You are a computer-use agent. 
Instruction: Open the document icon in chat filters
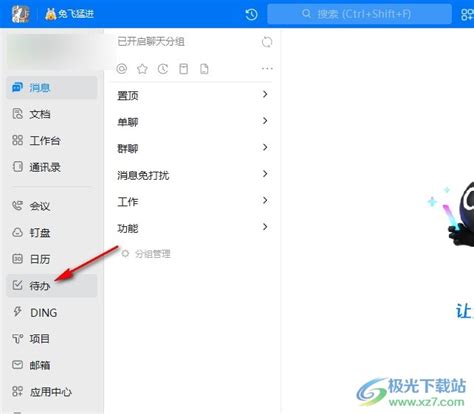(x=204, y=69)
